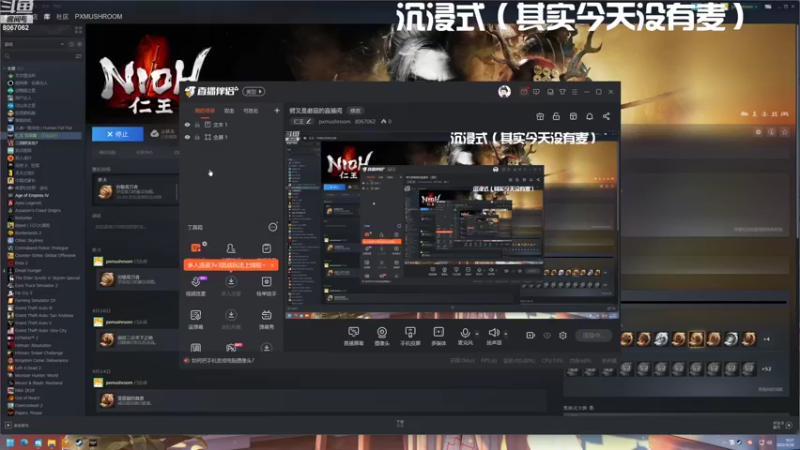Screen dimensions: 800x450
Task: Toggle lock for the 全屏 1 source
Action: (197, 137)
